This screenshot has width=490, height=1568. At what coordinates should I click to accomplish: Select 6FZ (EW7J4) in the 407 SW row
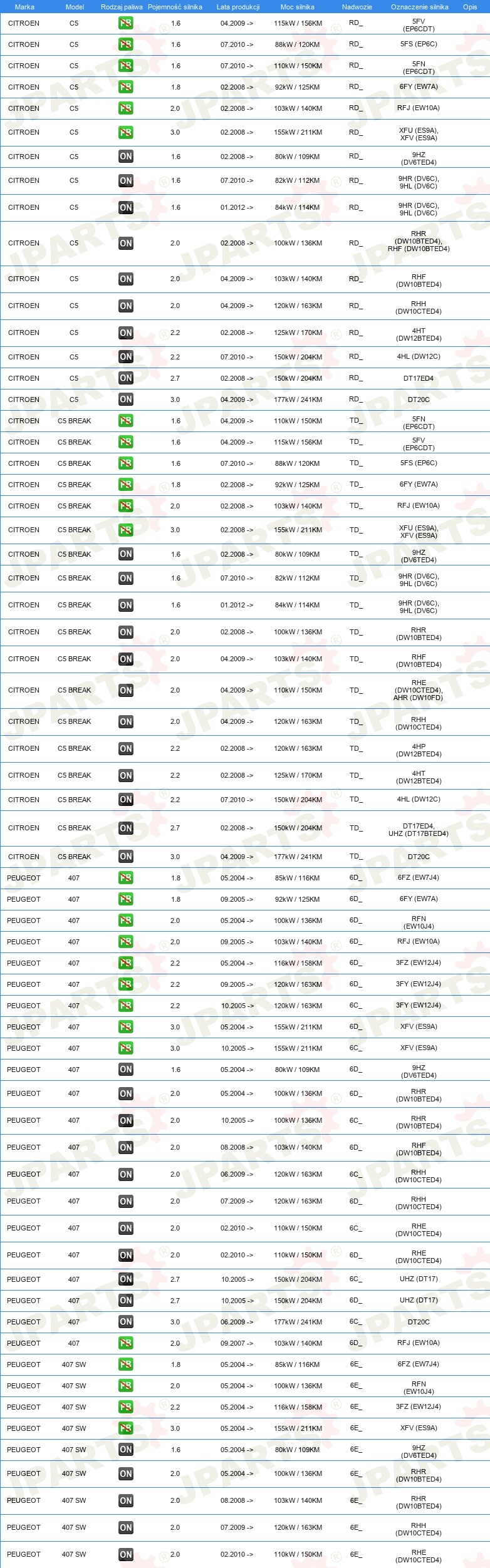click(x=419, y=1364)
